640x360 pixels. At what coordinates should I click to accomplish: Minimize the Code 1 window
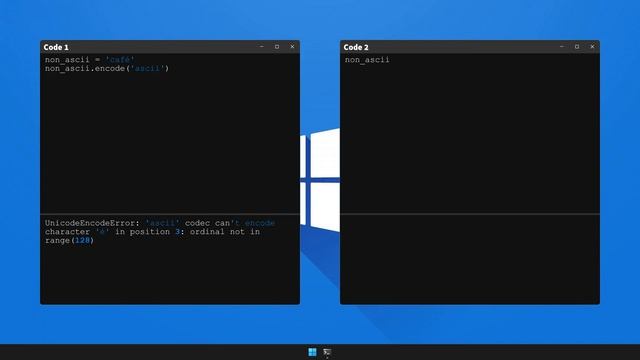[262, 47]
